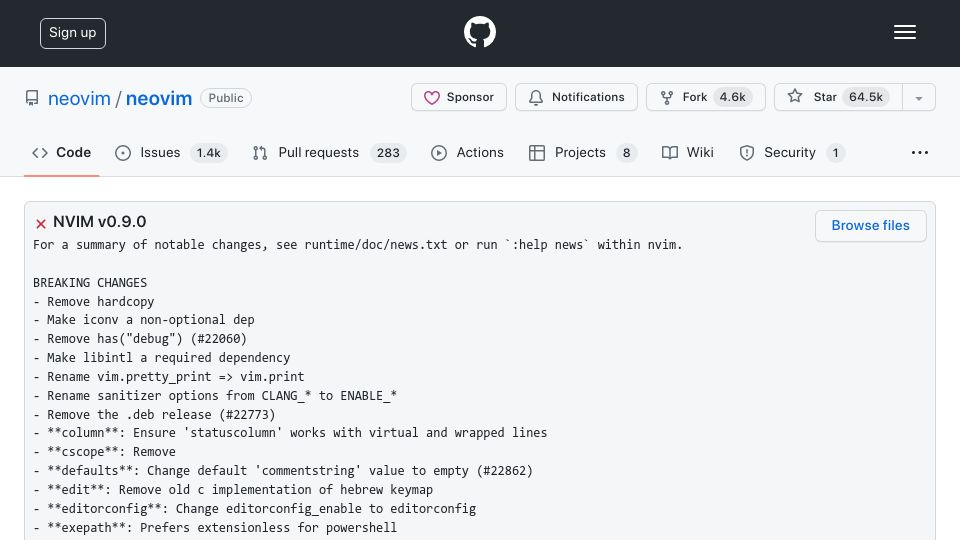The width and height of the screenshot is (960, 540).
Task: Click the Browse files button
Action: pos(870,225)
